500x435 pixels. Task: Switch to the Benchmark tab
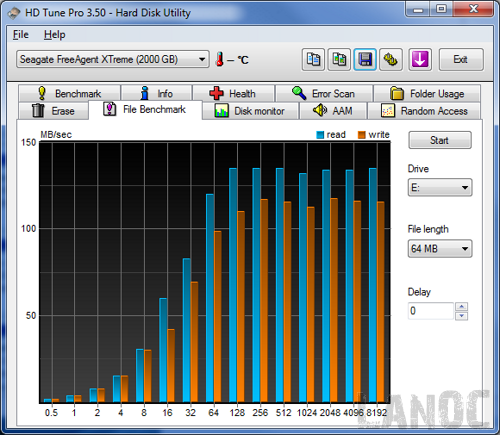[x=70, y=93]
